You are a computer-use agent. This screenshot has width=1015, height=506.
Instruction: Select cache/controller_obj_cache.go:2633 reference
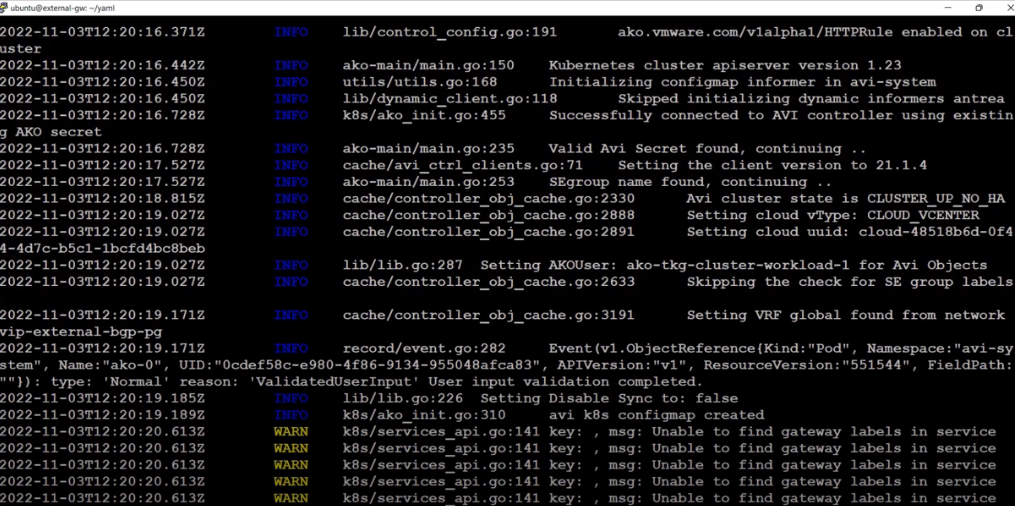pos(489,283)
